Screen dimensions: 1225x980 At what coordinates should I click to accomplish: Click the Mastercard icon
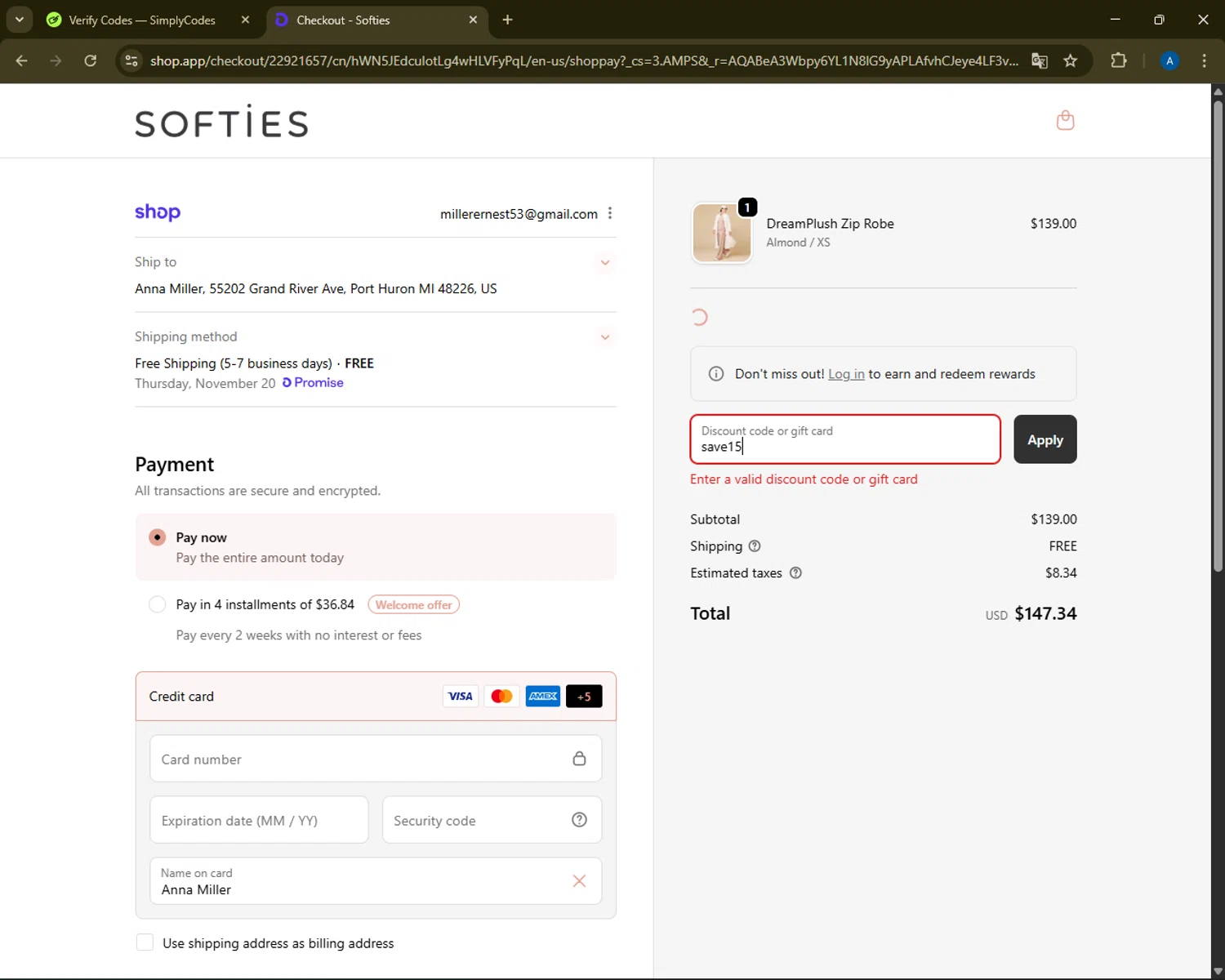coord(501,697)
